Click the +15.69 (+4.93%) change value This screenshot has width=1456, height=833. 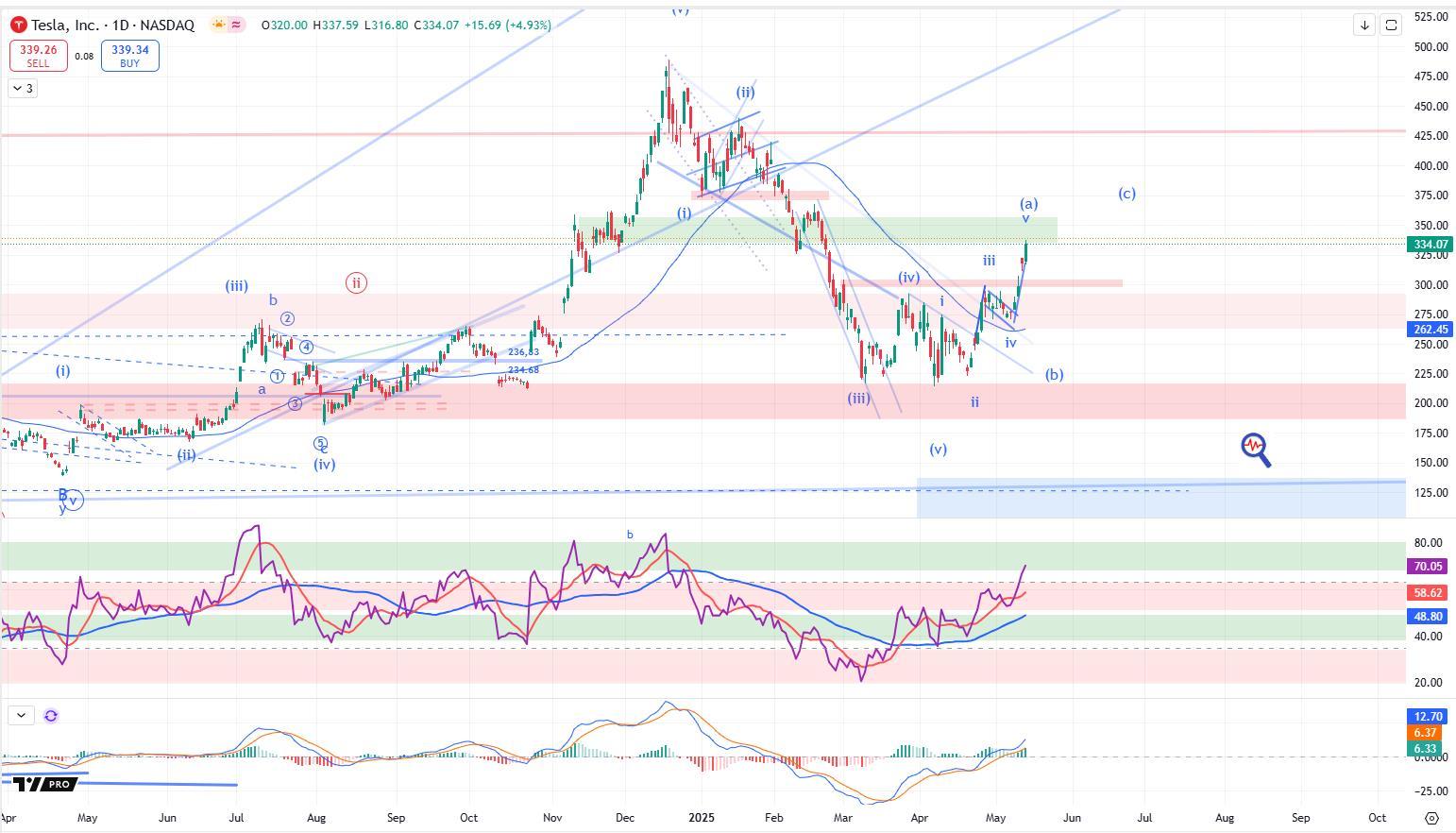click(x=506, y=25)
